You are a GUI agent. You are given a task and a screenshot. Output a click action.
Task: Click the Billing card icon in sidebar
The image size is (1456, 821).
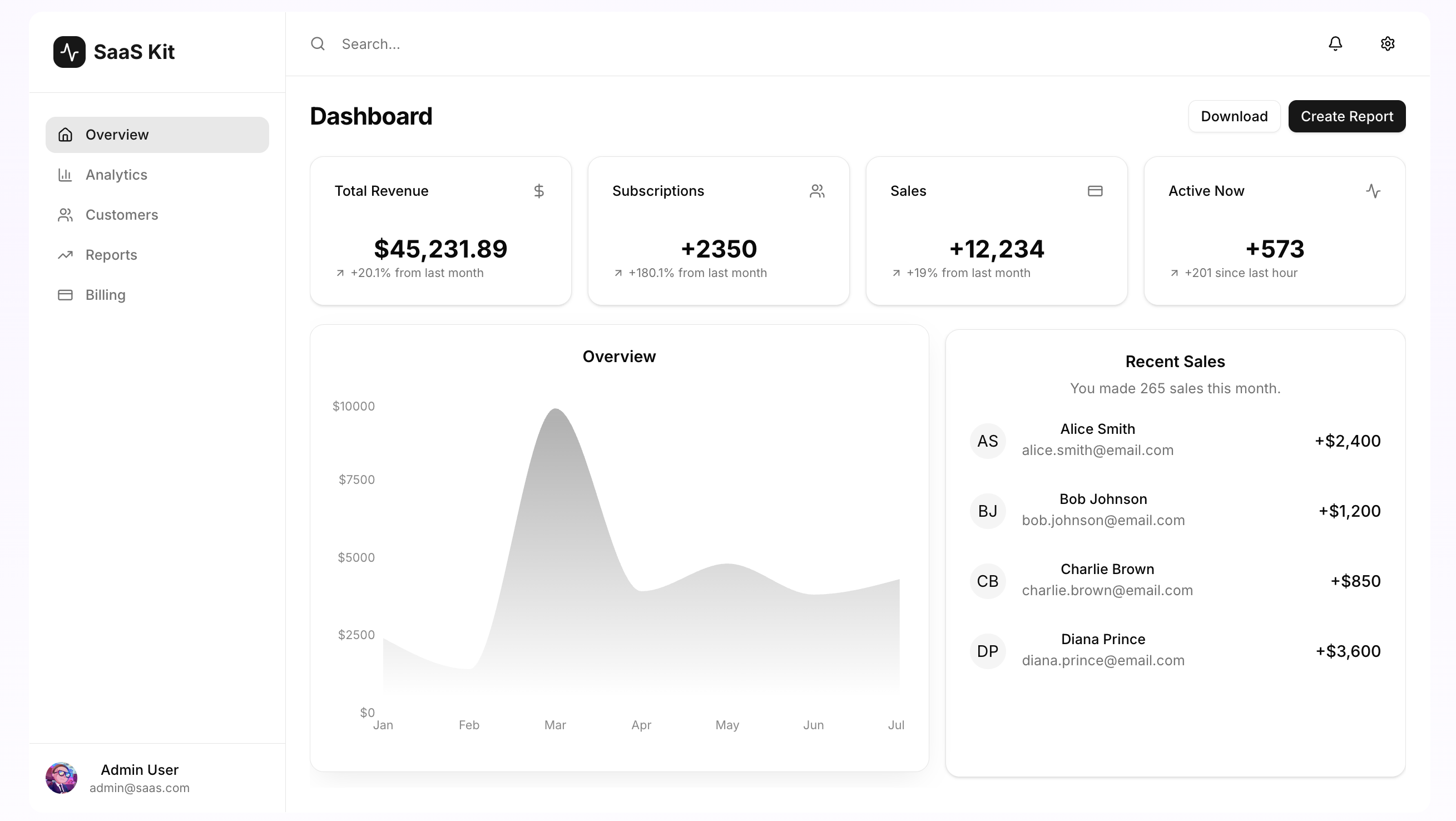(x=65, y=295)
